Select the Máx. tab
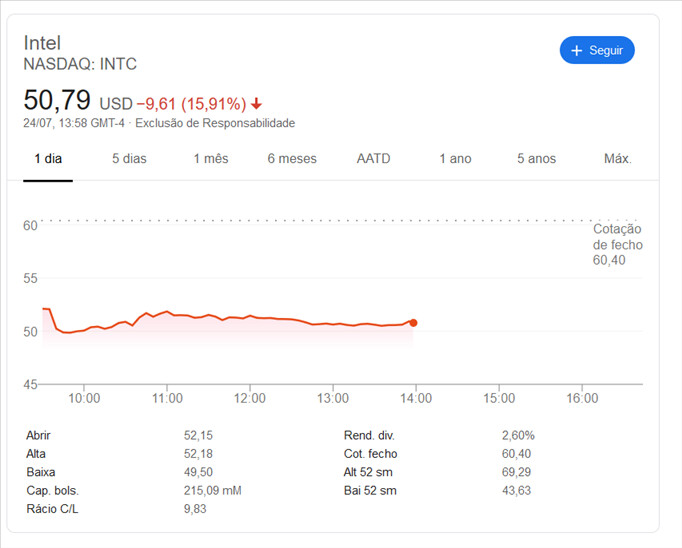Viewport: 682px width, 548px height. 618,159
